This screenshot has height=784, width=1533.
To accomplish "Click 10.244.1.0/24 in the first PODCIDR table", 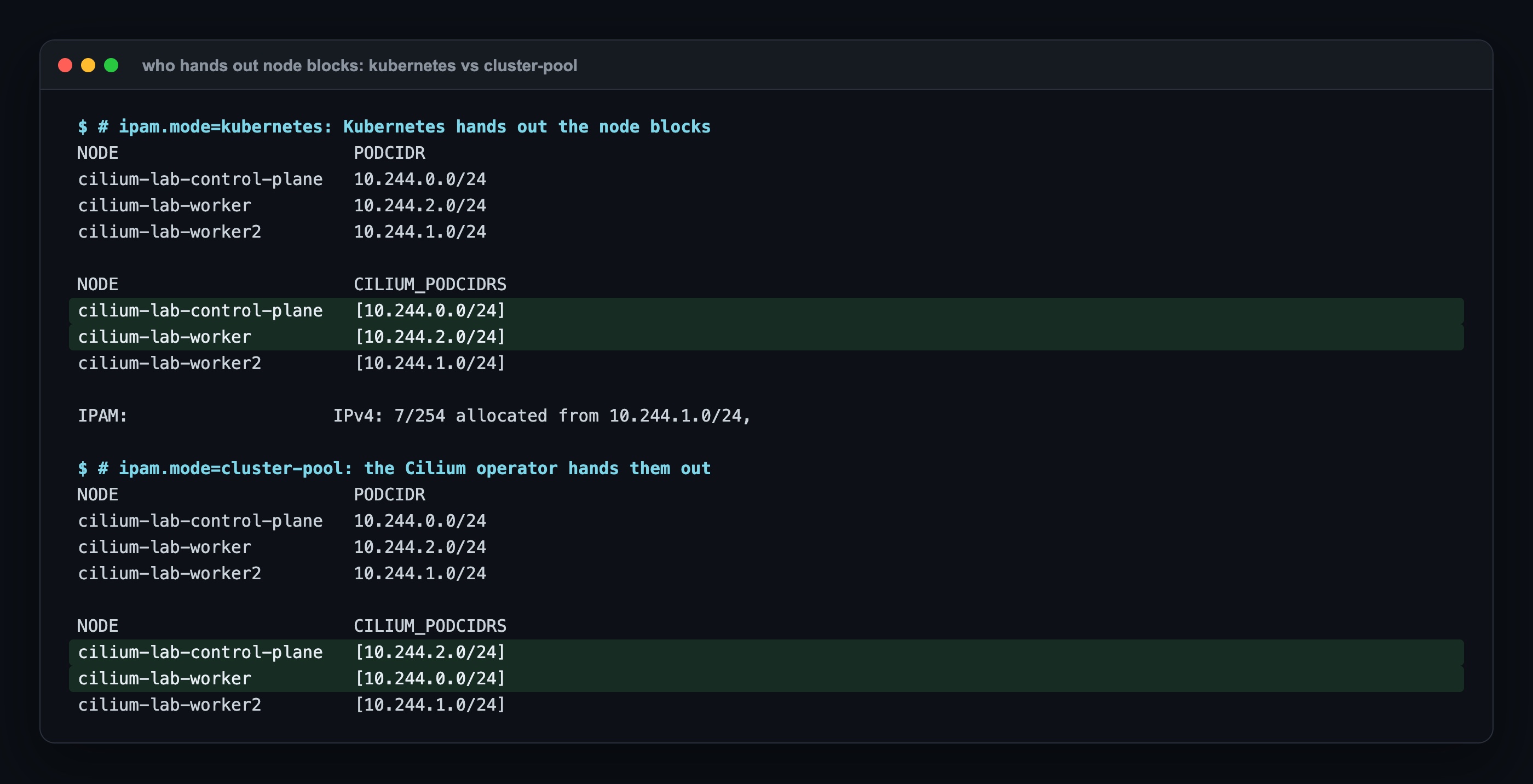I will coord(419,232).
